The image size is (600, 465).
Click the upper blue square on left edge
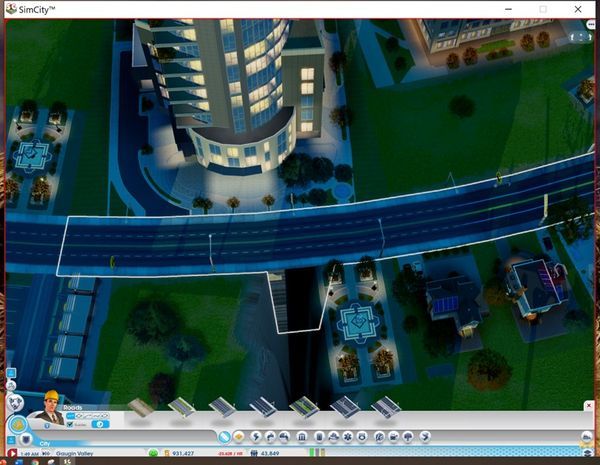[x=11, y=372]
